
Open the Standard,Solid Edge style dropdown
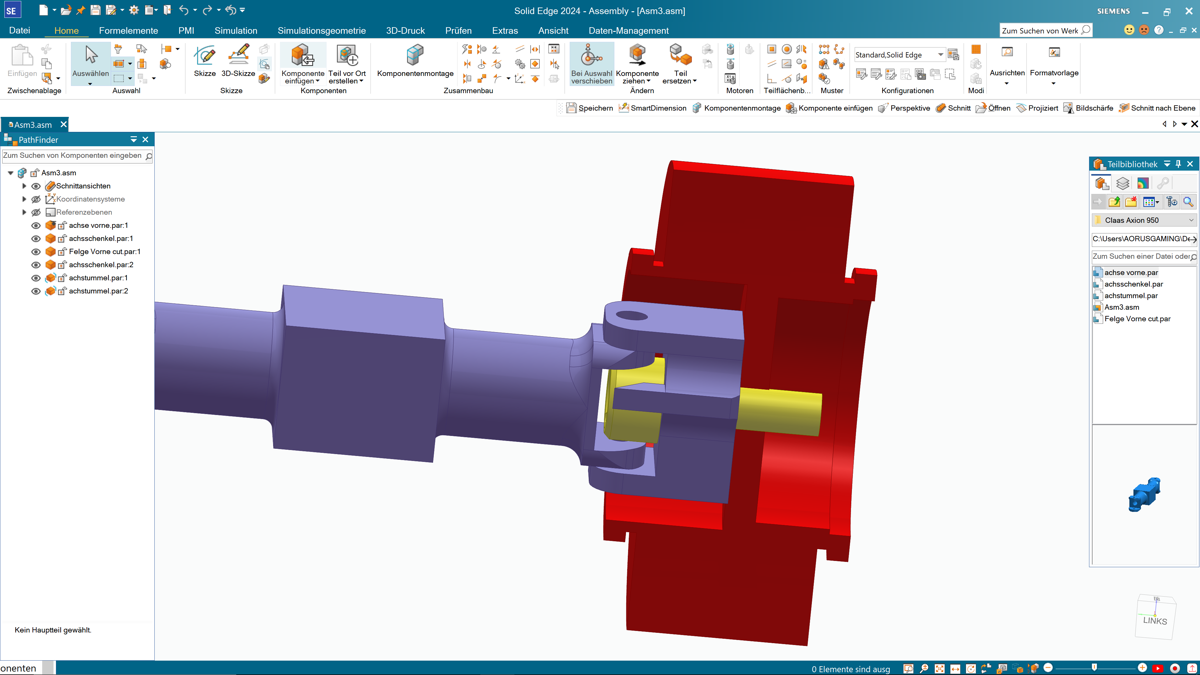pos(940,55)
